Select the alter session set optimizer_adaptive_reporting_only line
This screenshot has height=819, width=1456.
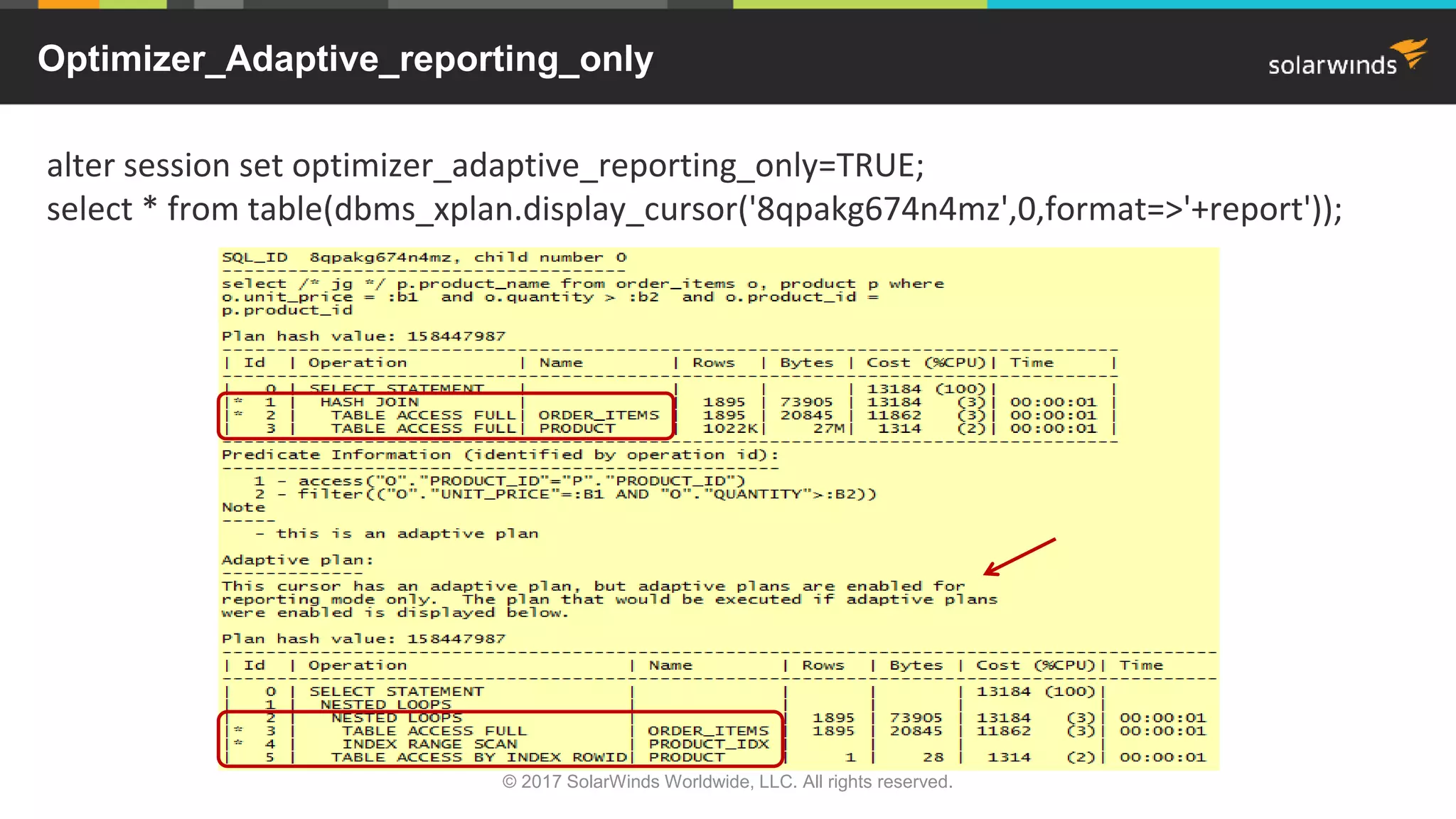[x=486, y=166]
